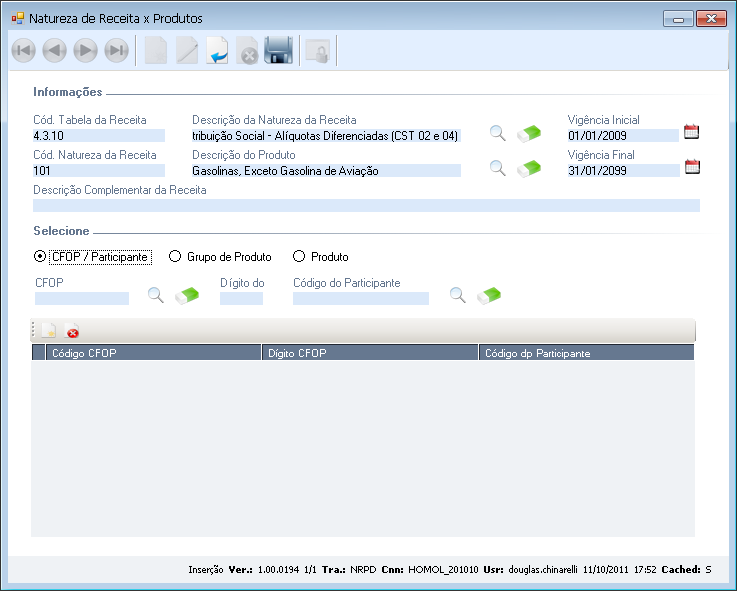The height and width of the screenshot is (591, 737).
Task: Open the Vigência Final calendar picker
Action: point(691,167)
